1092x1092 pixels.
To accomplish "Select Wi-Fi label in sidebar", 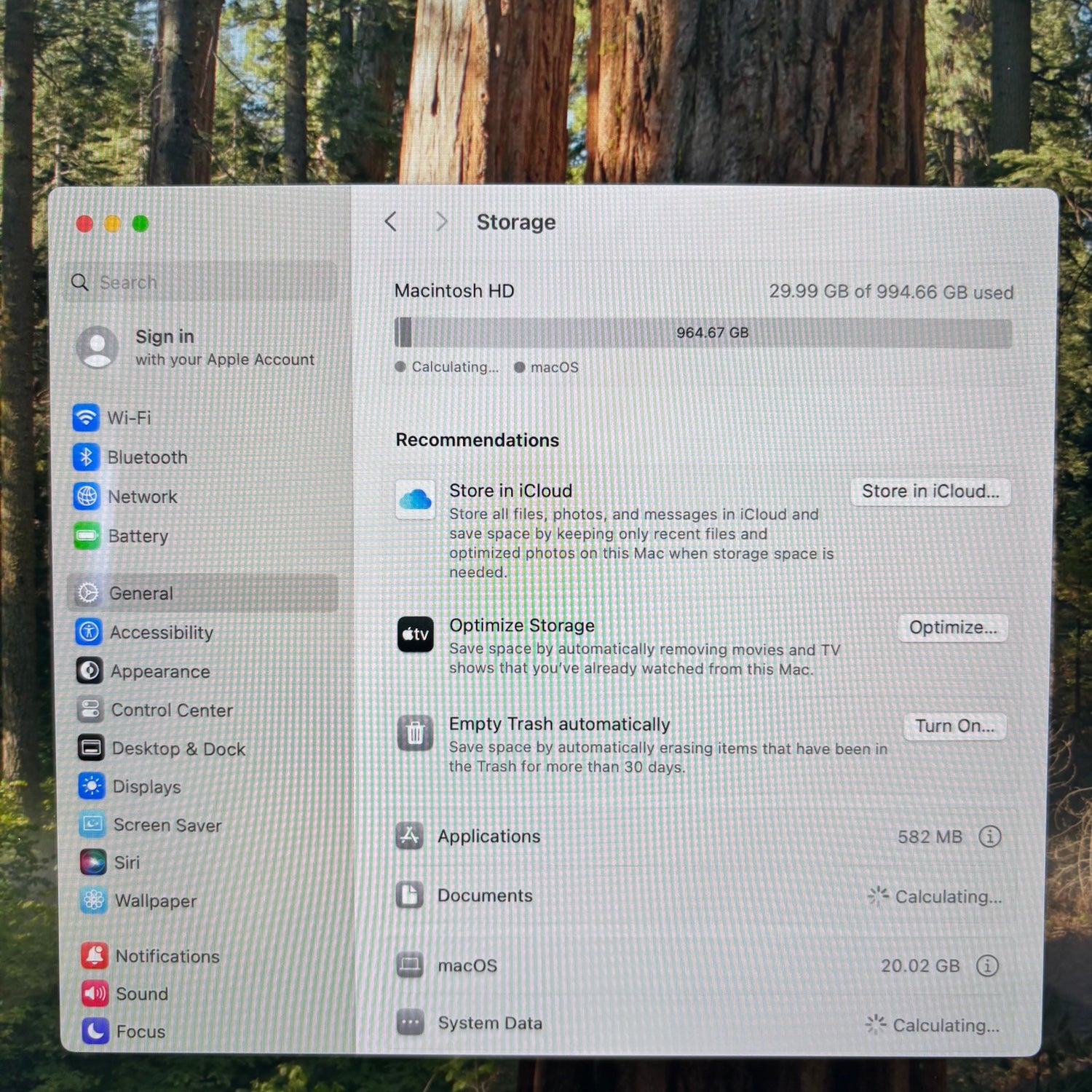I will (130, 418).
